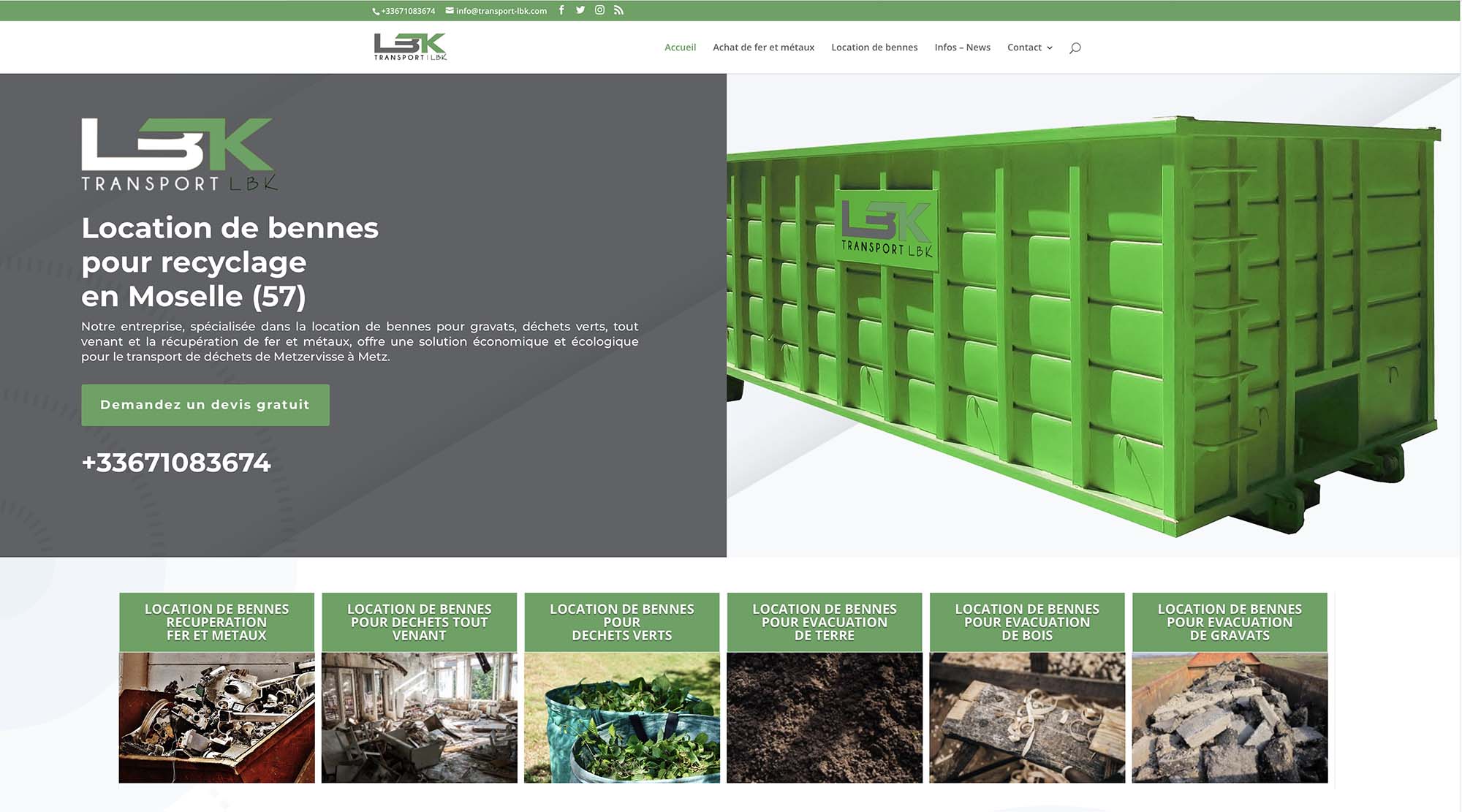The height and width of the screenshot is (812, 1462).
Task: Click the large white LBK Transport logo
Action: tap(179, 154)
